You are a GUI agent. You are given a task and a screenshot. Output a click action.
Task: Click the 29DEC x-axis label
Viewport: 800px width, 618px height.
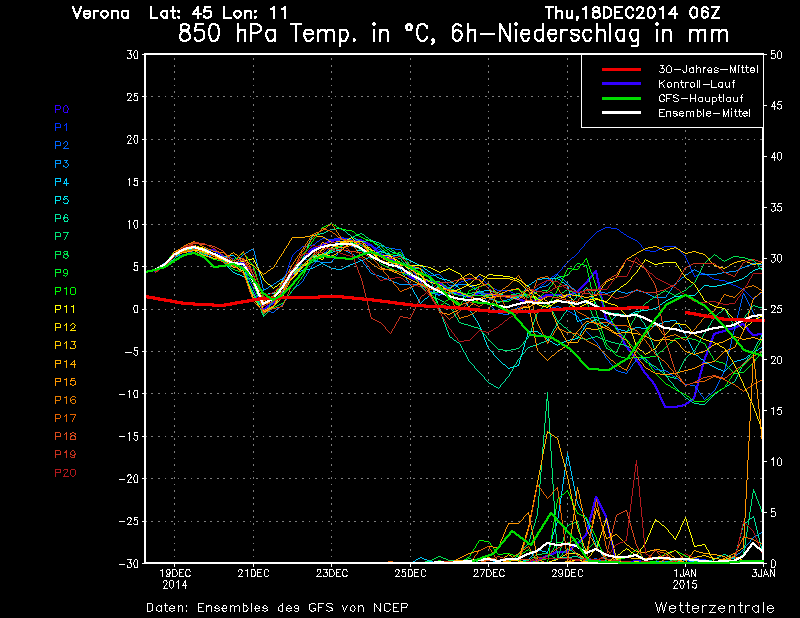[x=567, y=573]
